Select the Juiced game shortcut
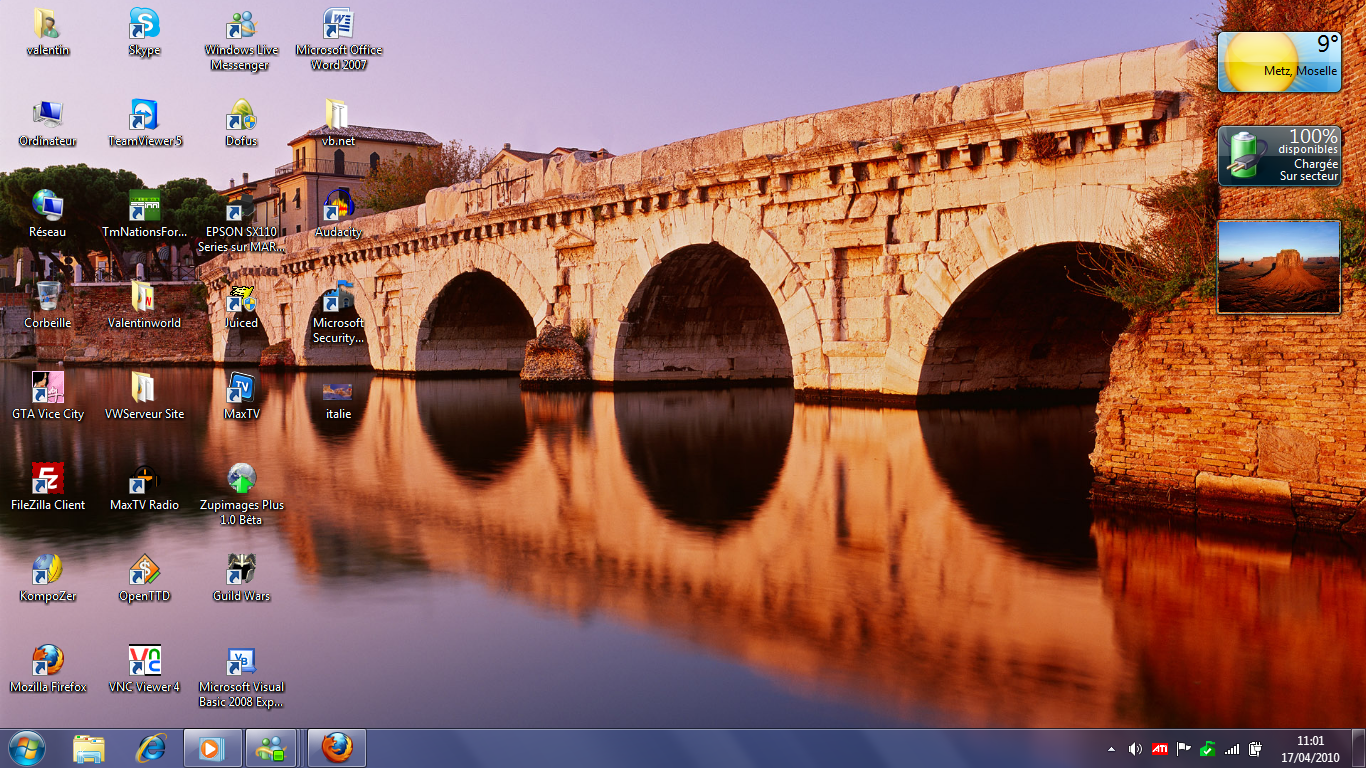Screen dimensions: 1366x768 [x=241, y=305]
